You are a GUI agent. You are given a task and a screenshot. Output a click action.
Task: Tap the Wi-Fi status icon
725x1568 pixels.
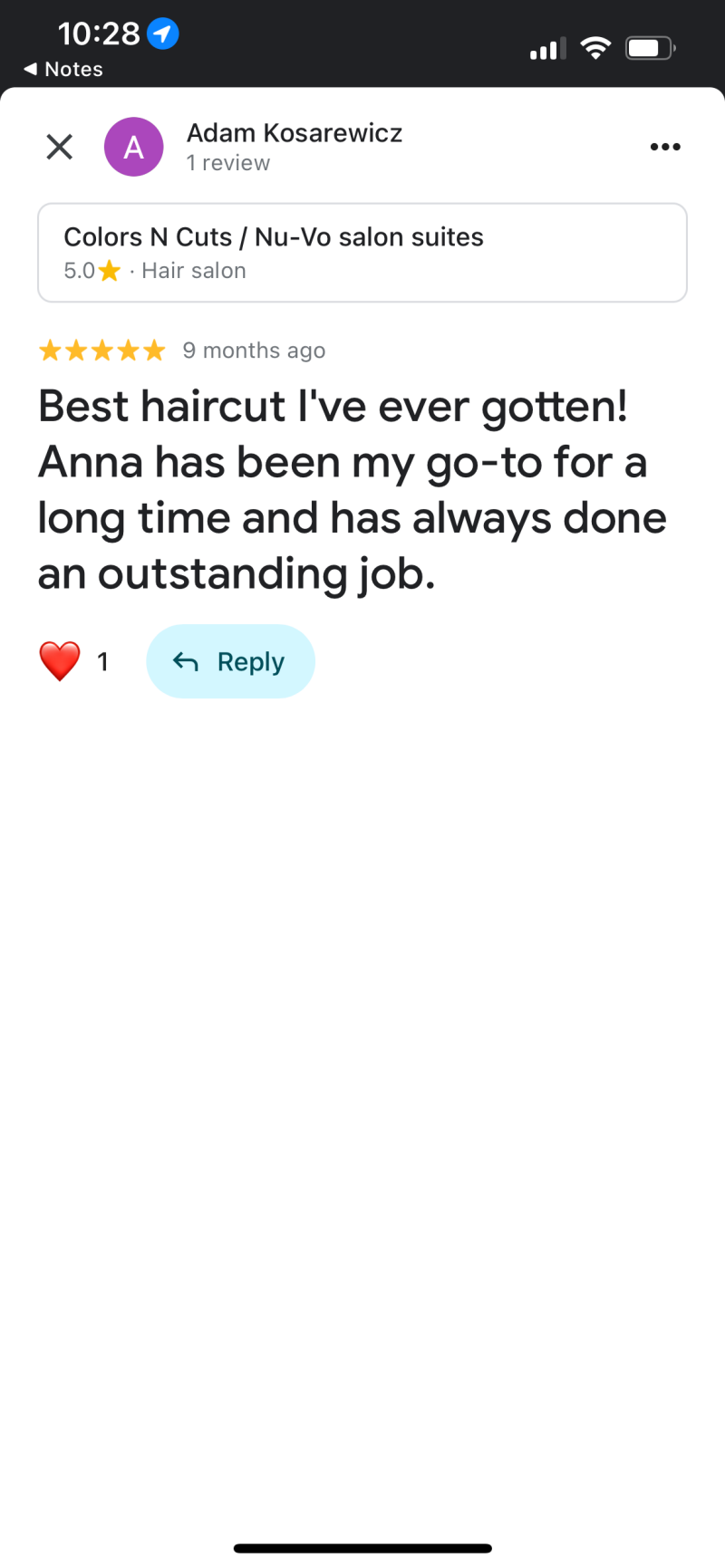595,48
